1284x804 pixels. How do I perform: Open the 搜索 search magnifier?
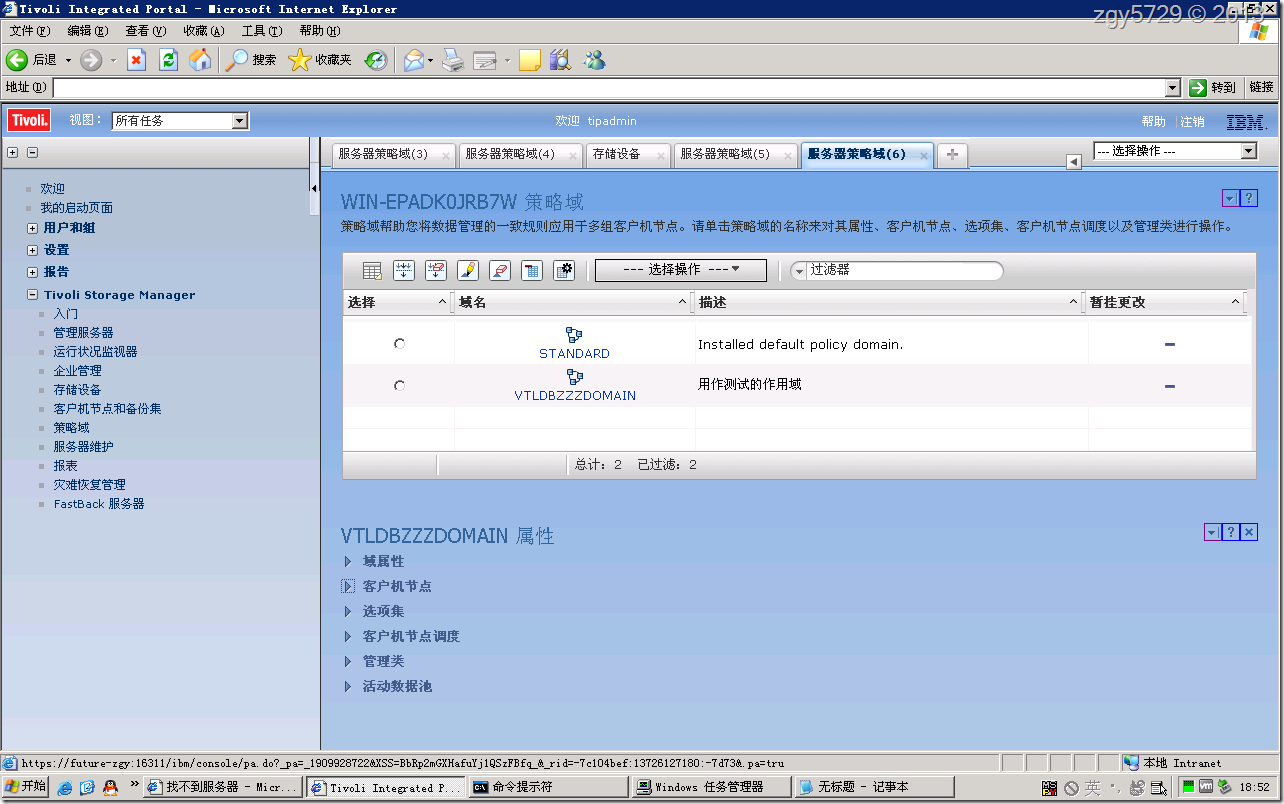click(x=251, y=60)
